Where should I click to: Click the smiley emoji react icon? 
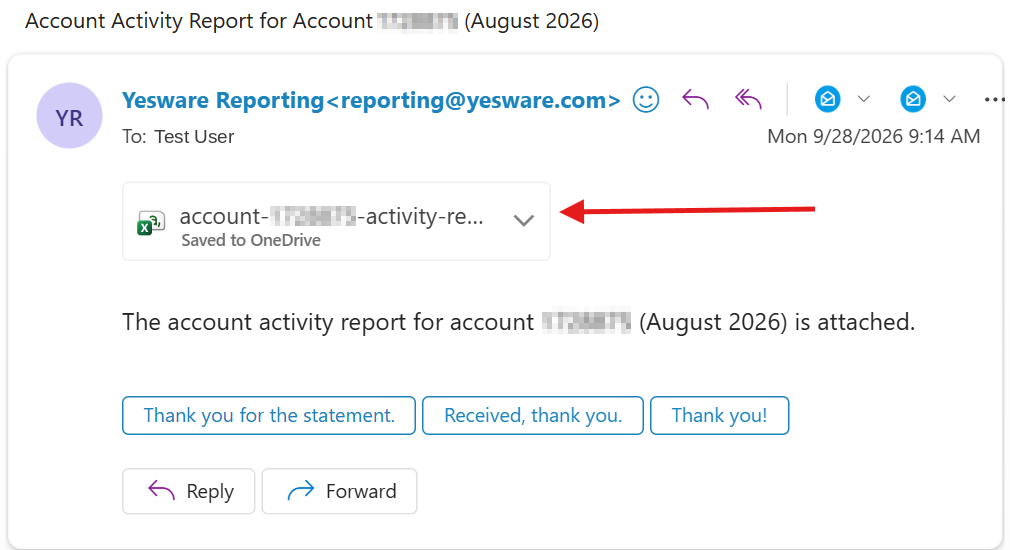coord(645,100)
